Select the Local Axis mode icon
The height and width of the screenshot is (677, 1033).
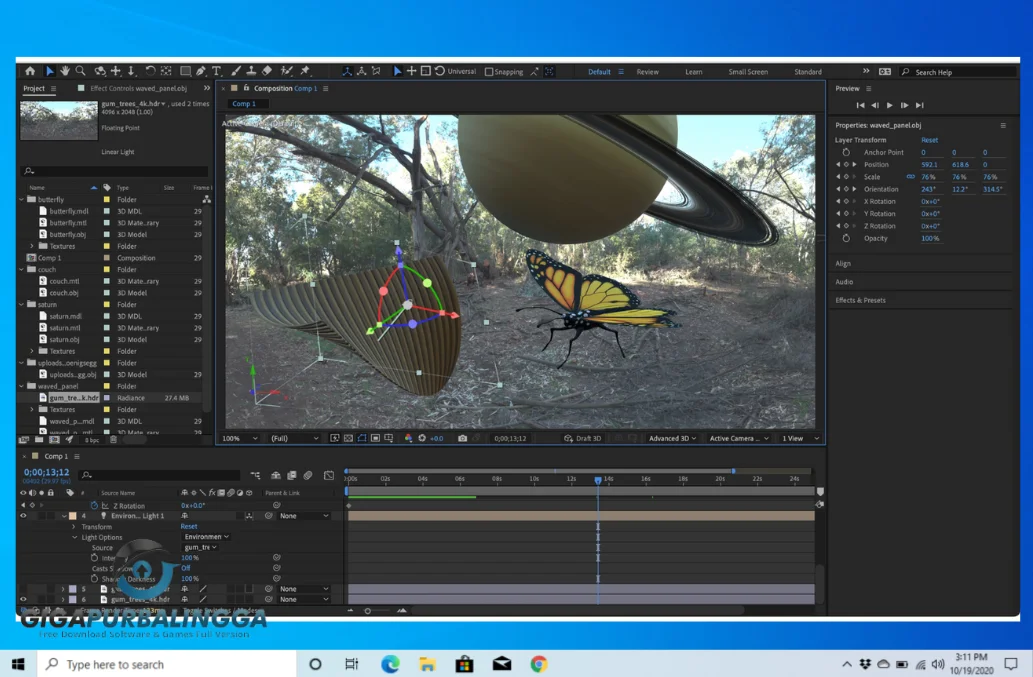coord(347,71)
